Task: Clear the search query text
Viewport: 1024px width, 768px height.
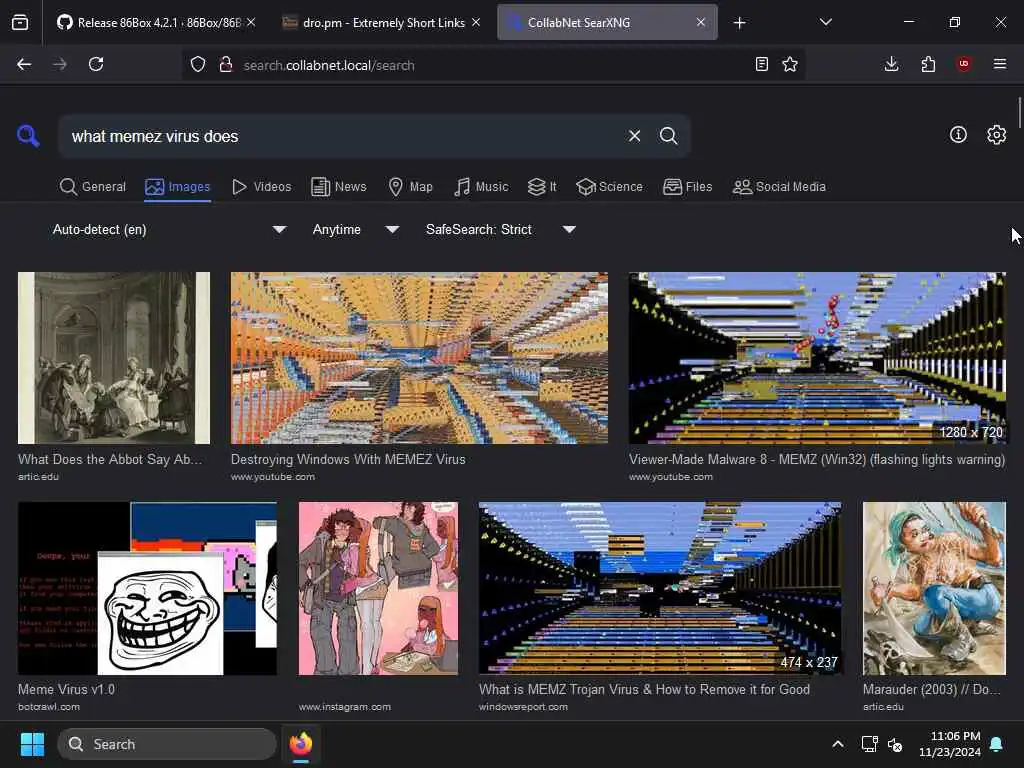Action: pyautogui.click(x=634, y=136)
